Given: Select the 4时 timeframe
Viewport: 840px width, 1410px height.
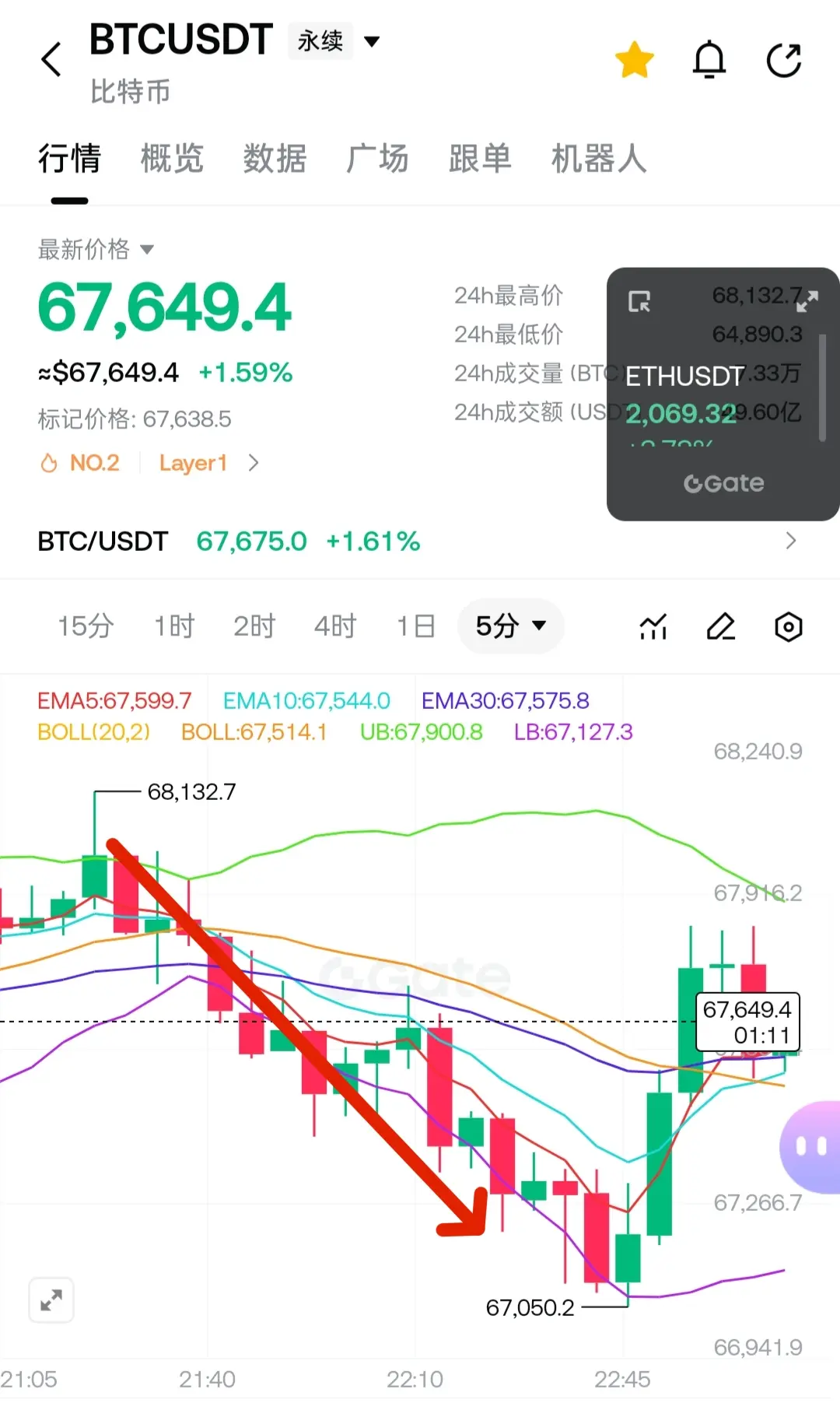Looking at the screenshot, I should click(x=335, y=626).
